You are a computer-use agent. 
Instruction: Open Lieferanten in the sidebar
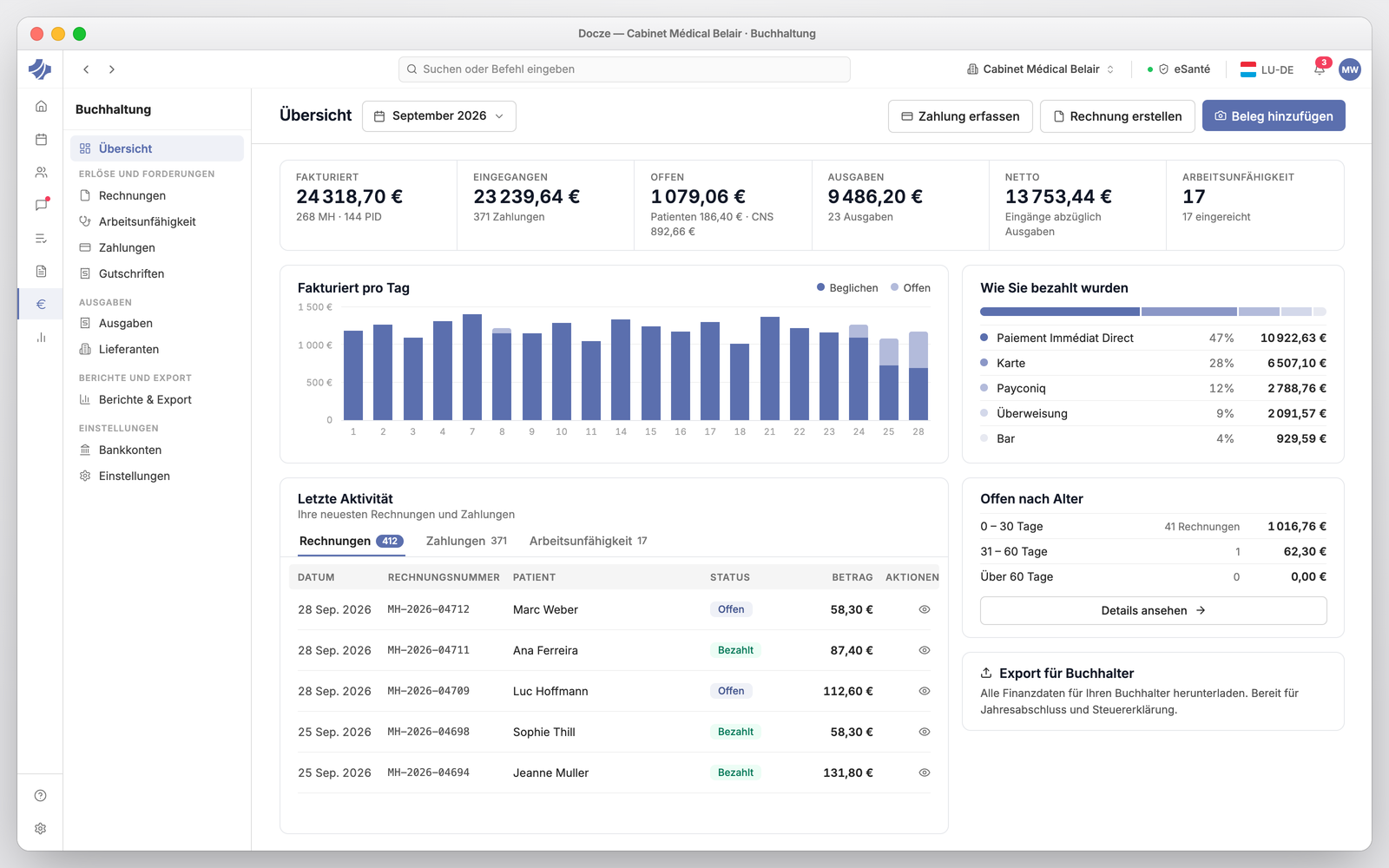tap(157, 350)
